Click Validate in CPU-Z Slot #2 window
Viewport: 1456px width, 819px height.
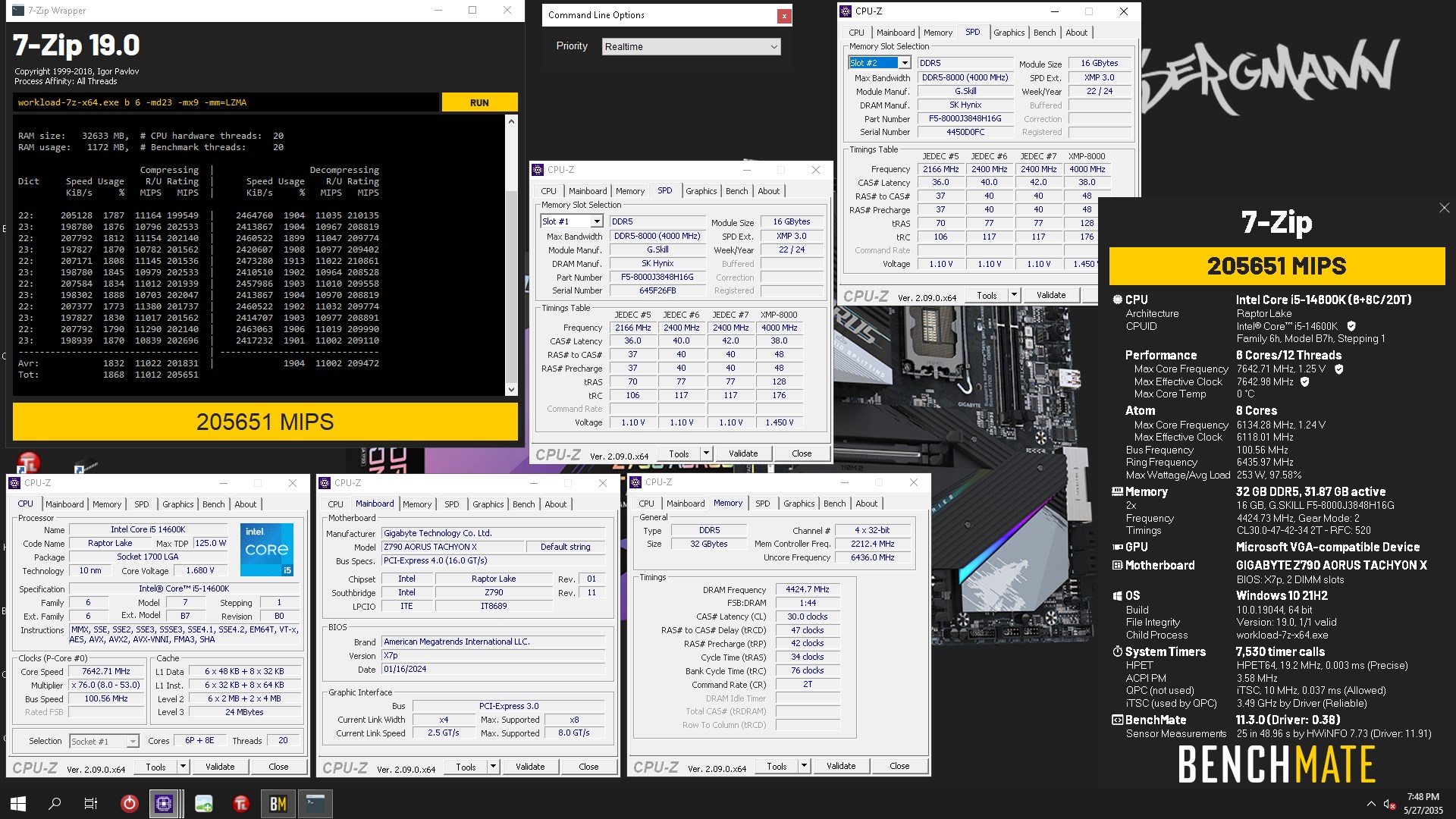(x=1051, y=295)
